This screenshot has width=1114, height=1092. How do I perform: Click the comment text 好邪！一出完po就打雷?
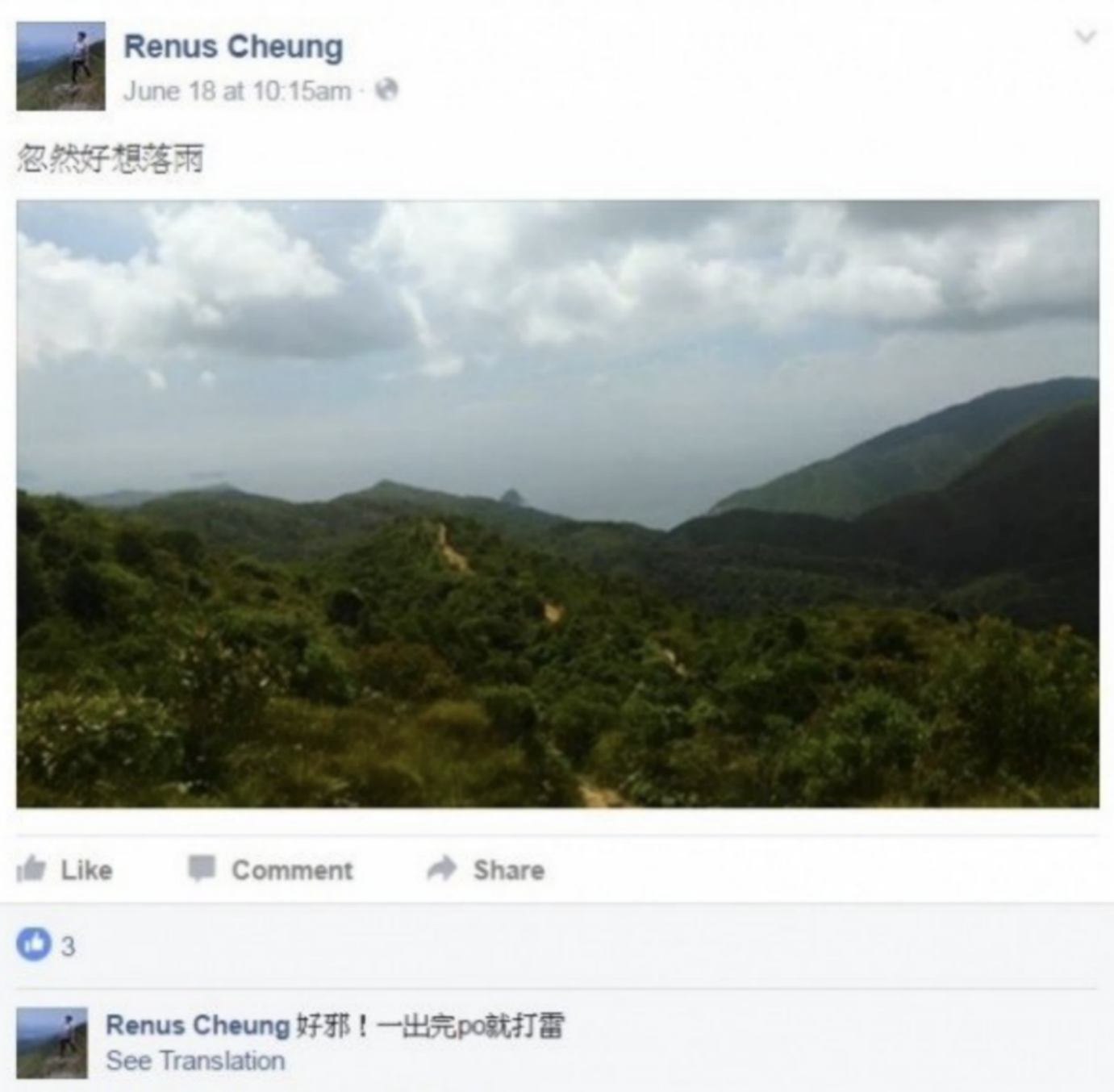430,1025
